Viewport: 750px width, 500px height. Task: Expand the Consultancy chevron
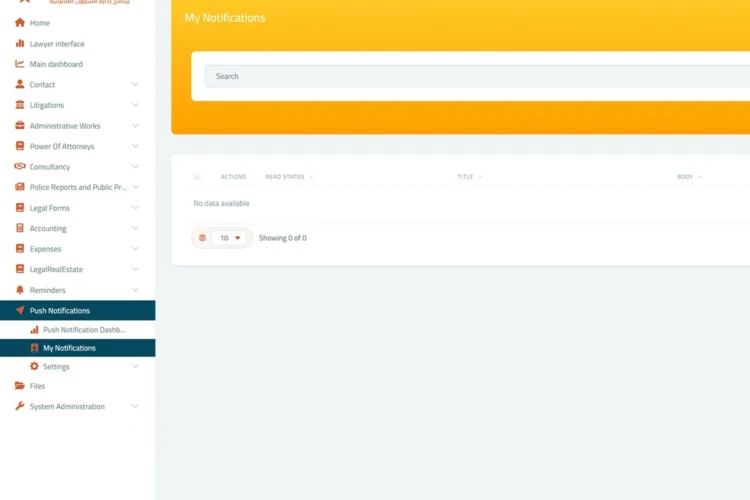[x=135, y=167]
